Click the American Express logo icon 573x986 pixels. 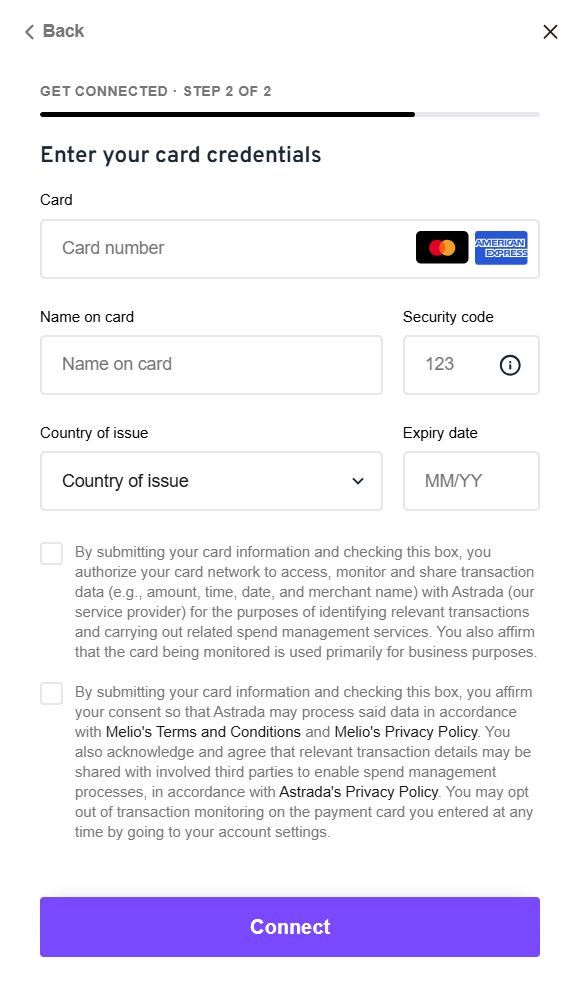501,248
